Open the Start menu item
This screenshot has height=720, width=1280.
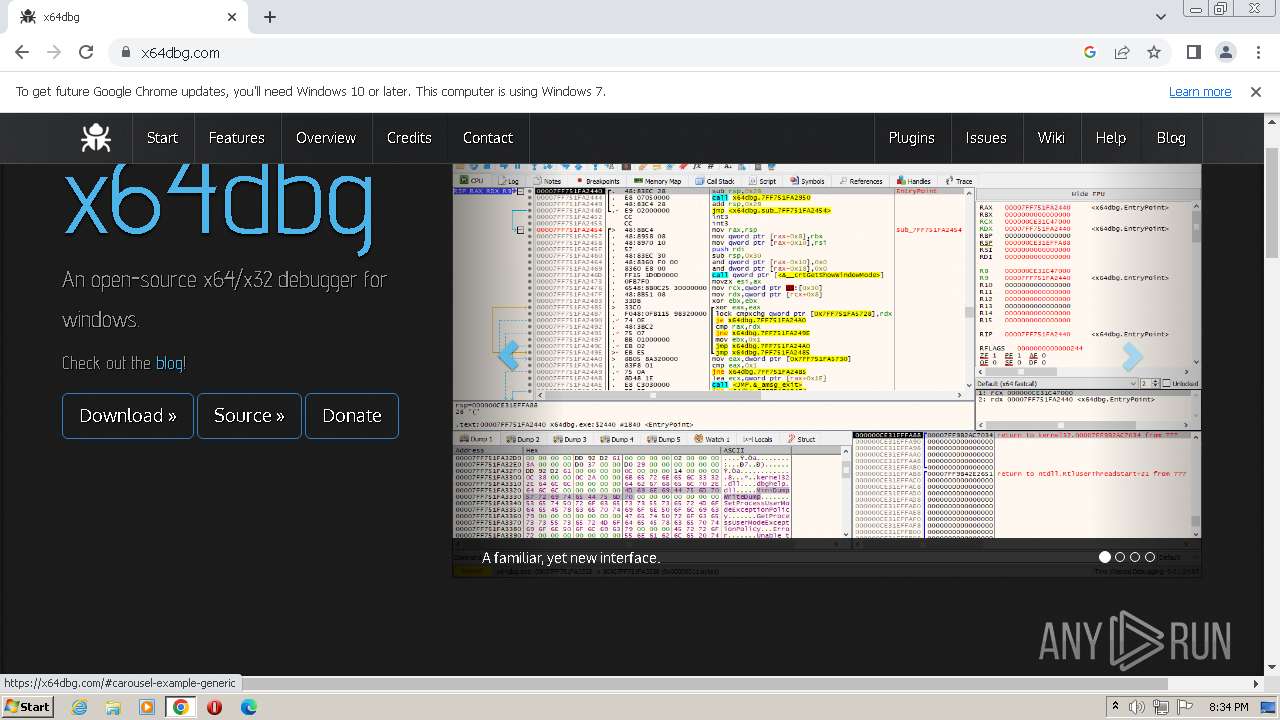click(162, 138)
